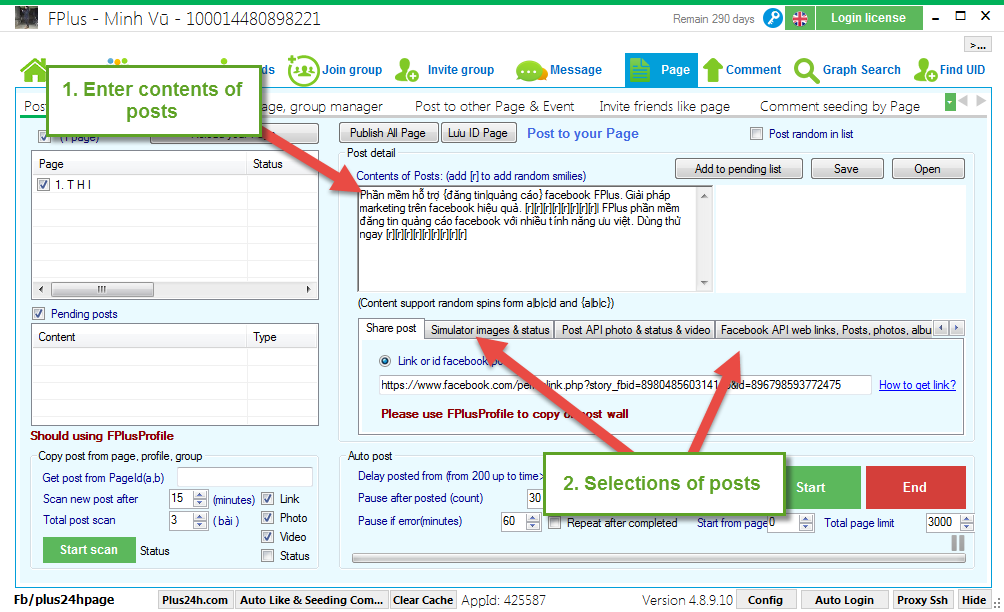Click the Publish All Page button
The width and height of the screenshot is (1004, 612).
point(388,133)
